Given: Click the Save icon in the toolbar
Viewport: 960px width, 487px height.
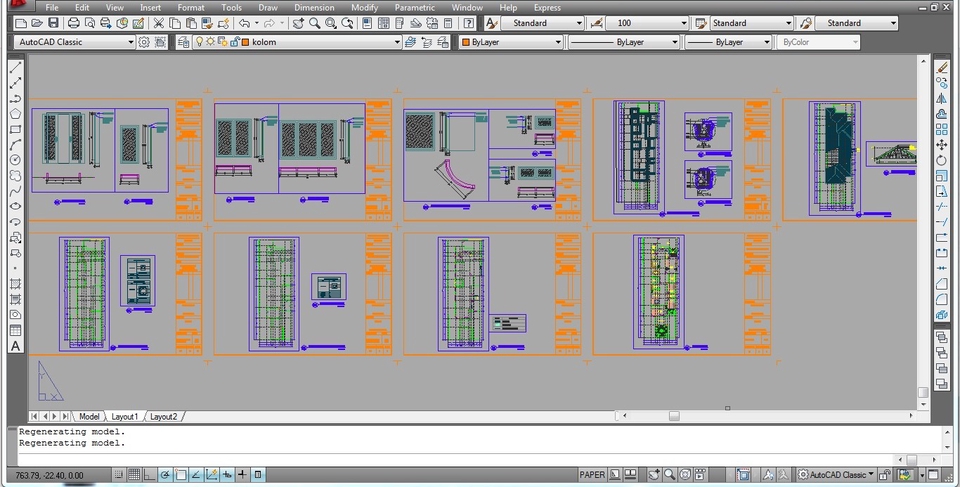Looking at the screenshot, I should click(x=53, y=23).
